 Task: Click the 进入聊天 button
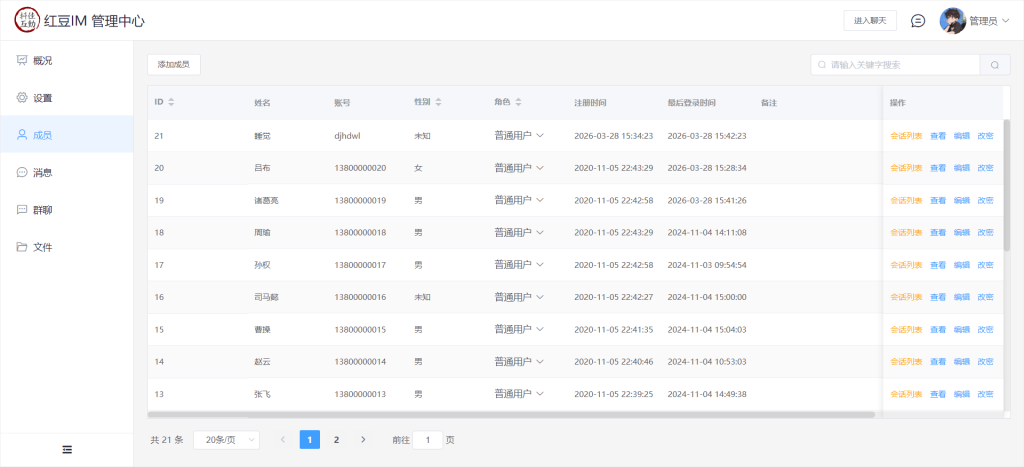pos(870,21)
